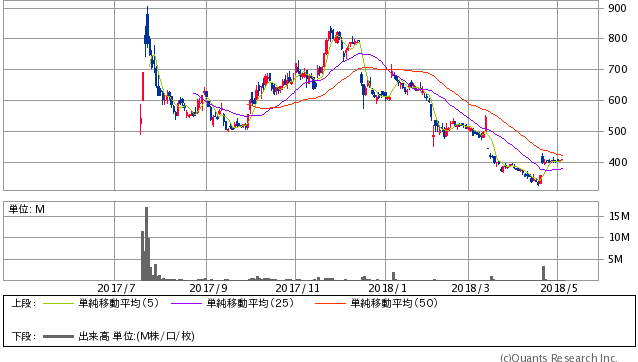Screen dimensions: 638x362
Task: Click the 2017/9 date axis label
Action: 208,288
